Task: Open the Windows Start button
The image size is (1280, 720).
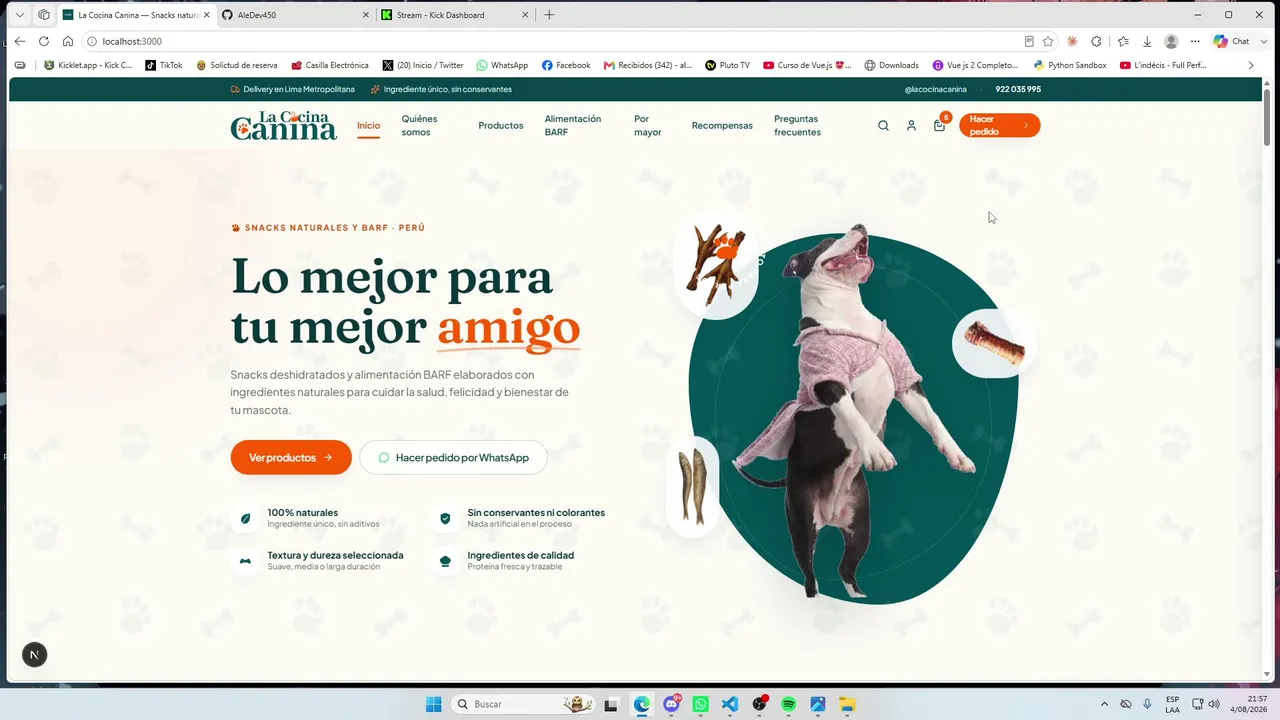Action: tap(433, 704)
